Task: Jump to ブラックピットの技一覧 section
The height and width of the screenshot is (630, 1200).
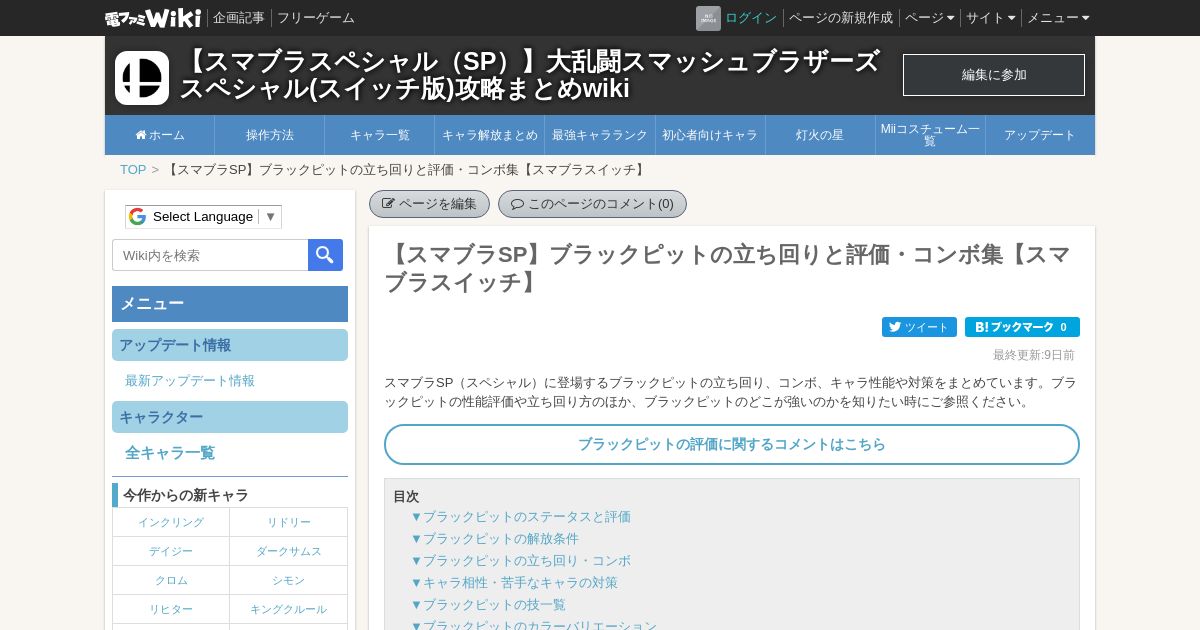Action: 488,605
